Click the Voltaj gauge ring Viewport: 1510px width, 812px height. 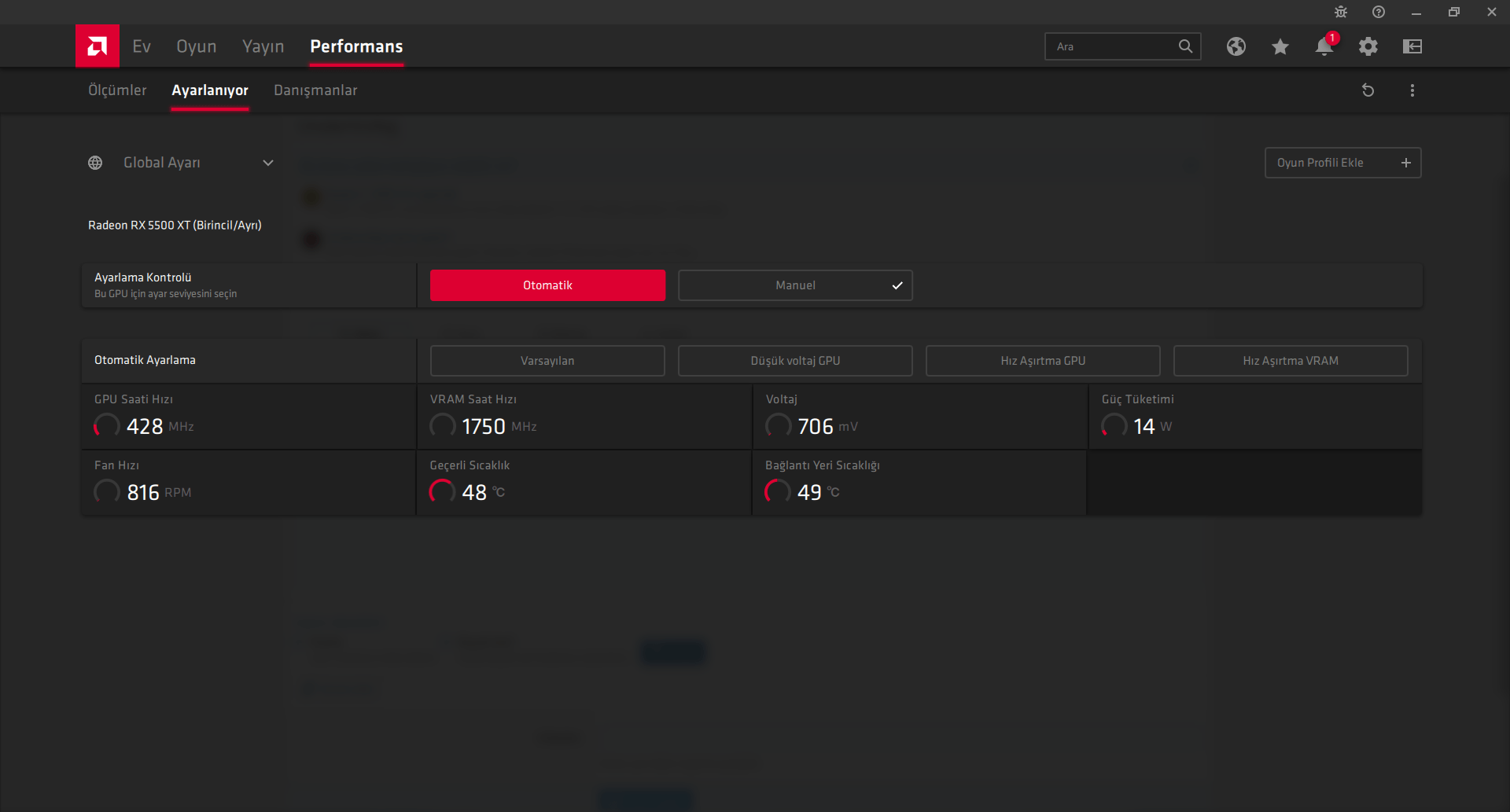click(x=779, y=426)
